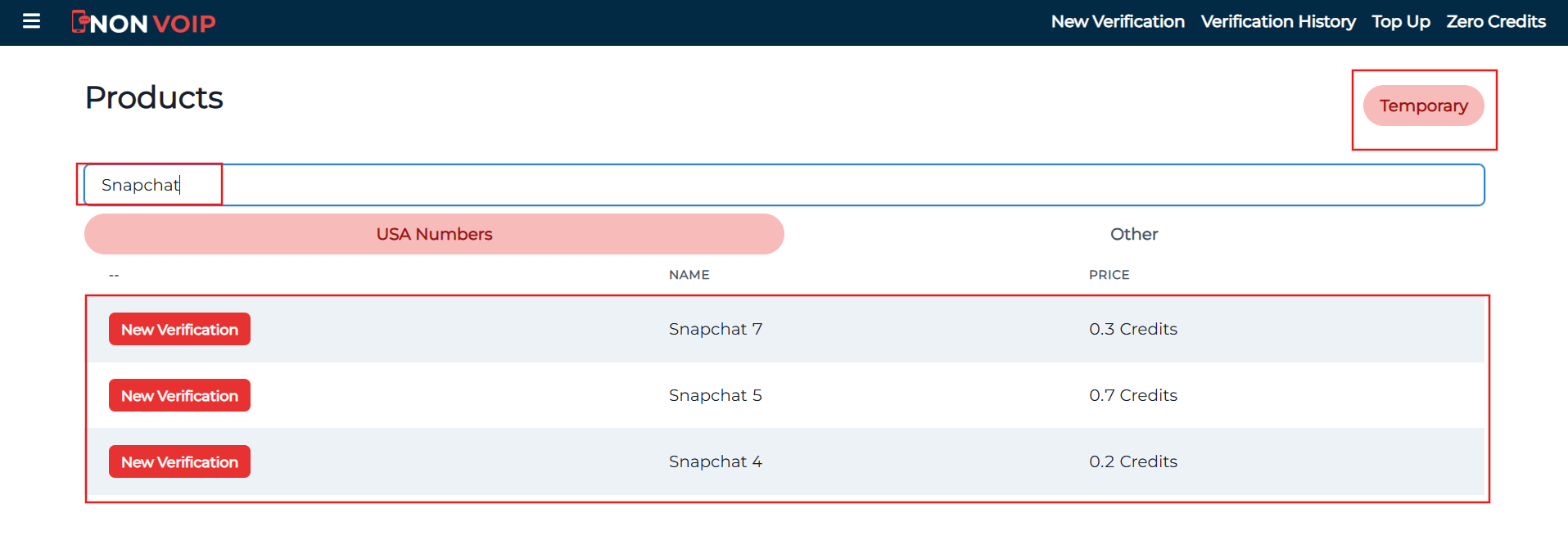Focus the product search field containing Snapchat

point(784,185)
